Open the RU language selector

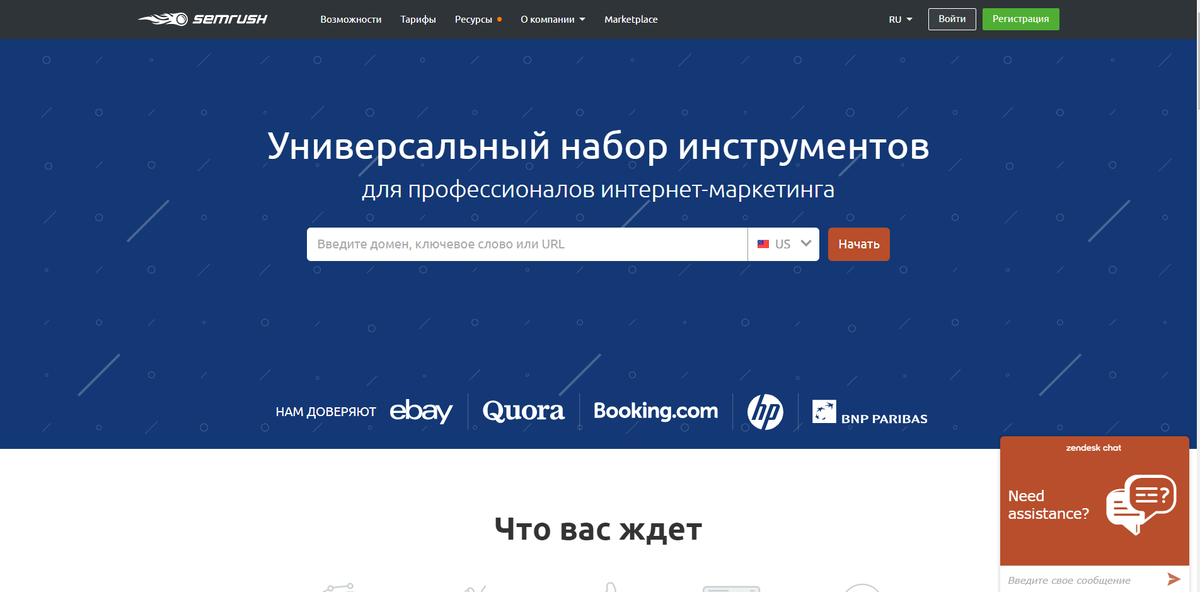pyautogui.click(x=900, y=19)
